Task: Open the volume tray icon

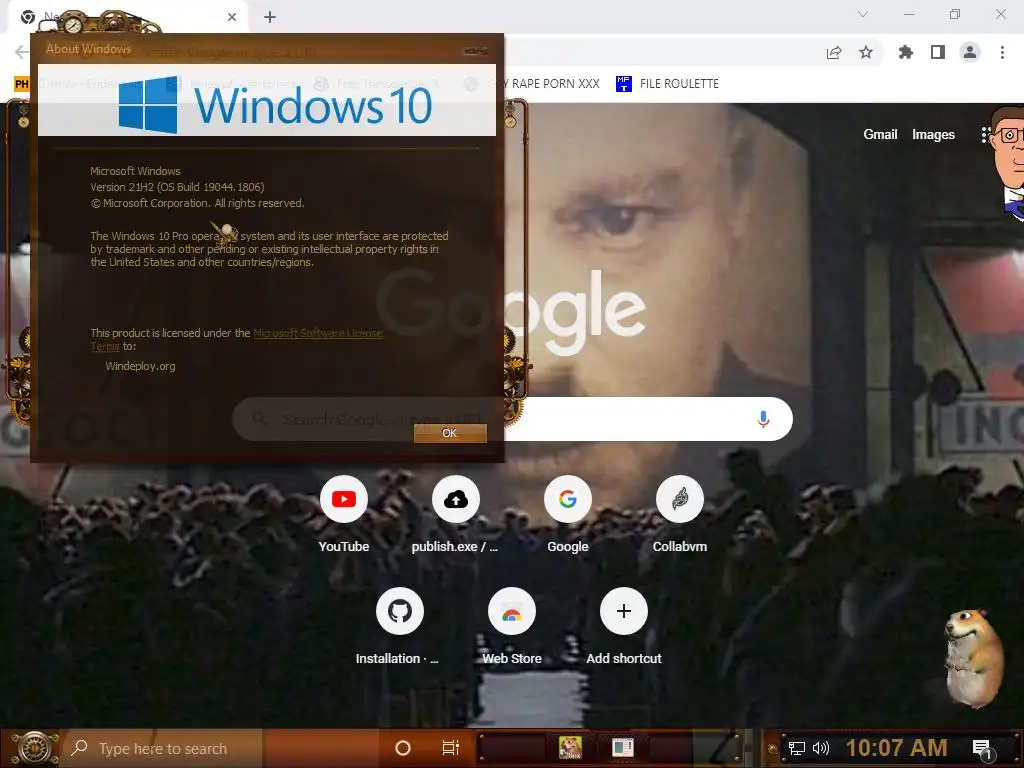Action: click(x=821, y=748)
